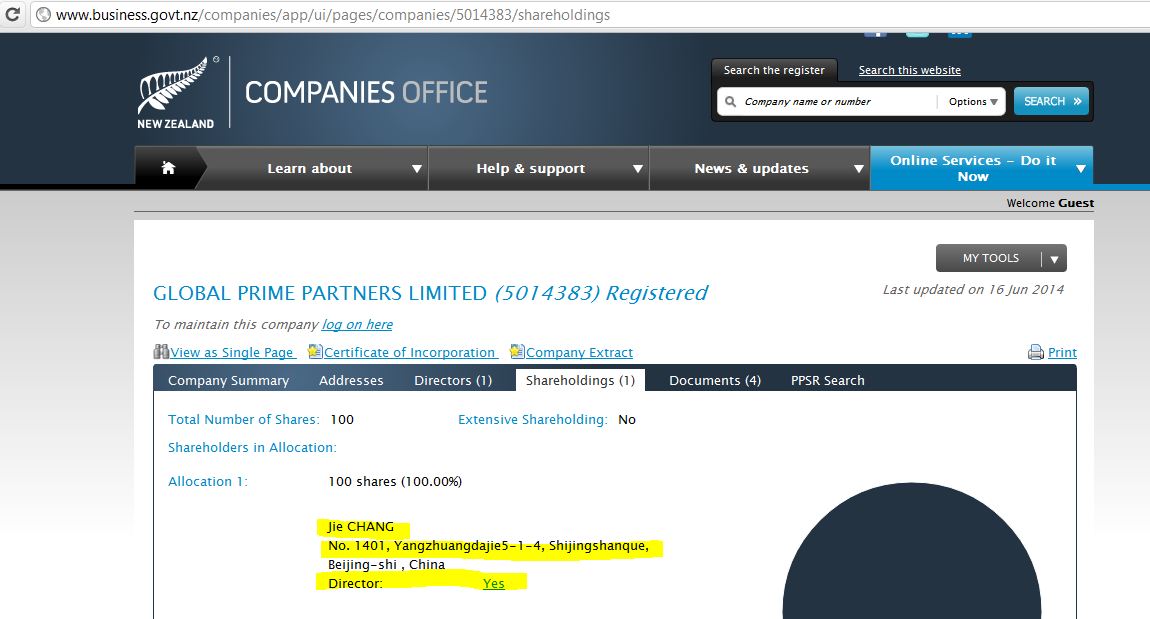Click 100 shares (100.00%) text
1150x619 pixels.
coord(395,481)
